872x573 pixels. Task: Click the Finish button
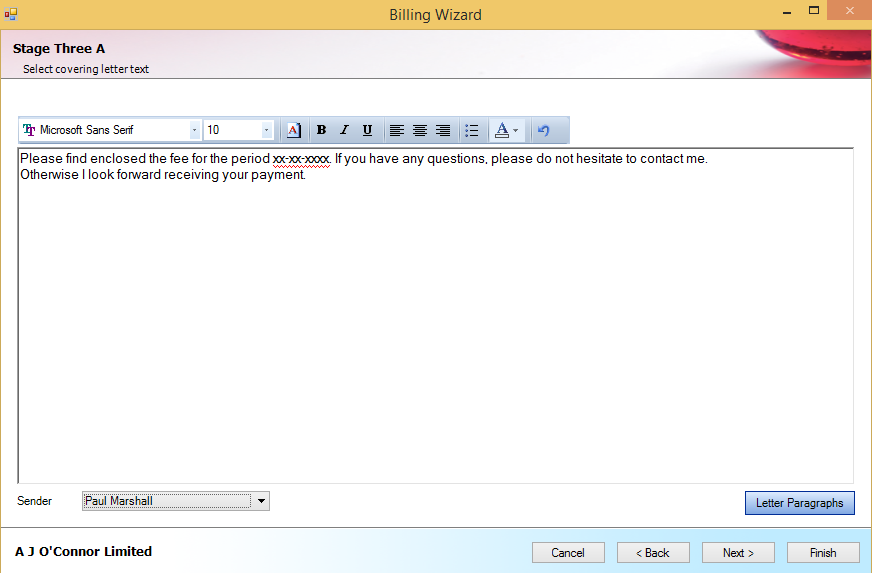click(x=823, y=552)
